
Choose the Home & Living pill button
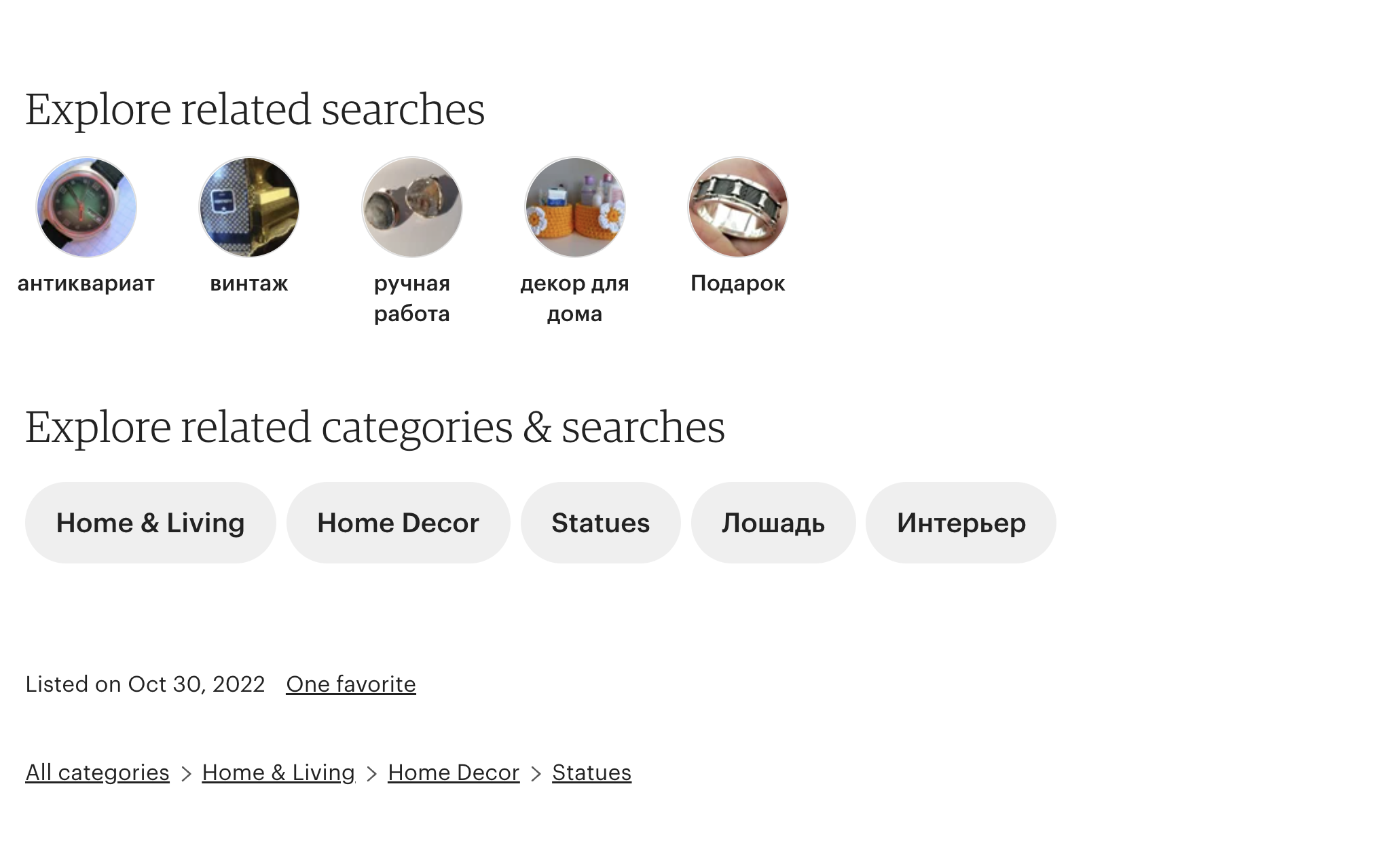tap(151, 523)
